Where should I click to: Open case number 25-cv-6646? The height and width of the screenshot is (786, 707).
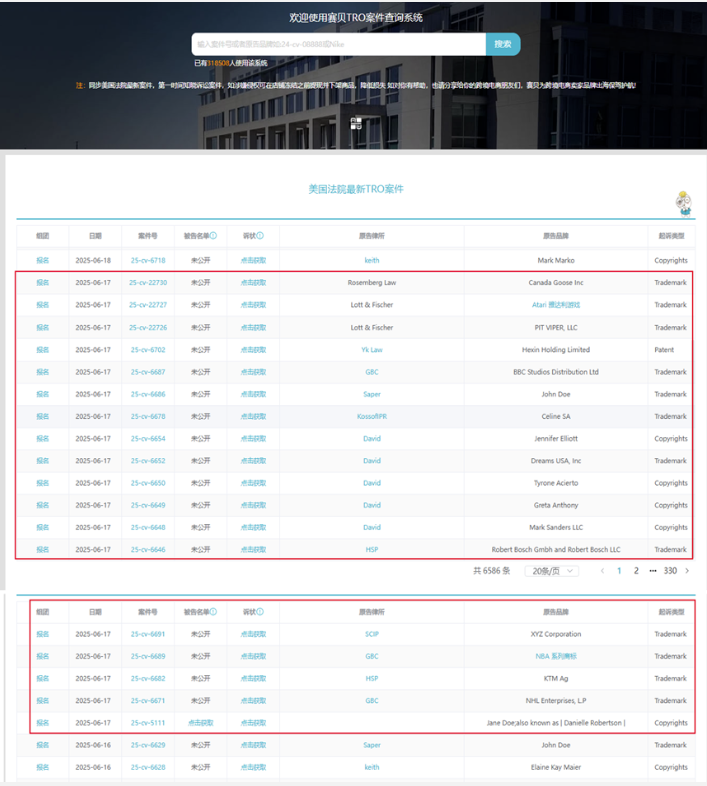[148, 549]
